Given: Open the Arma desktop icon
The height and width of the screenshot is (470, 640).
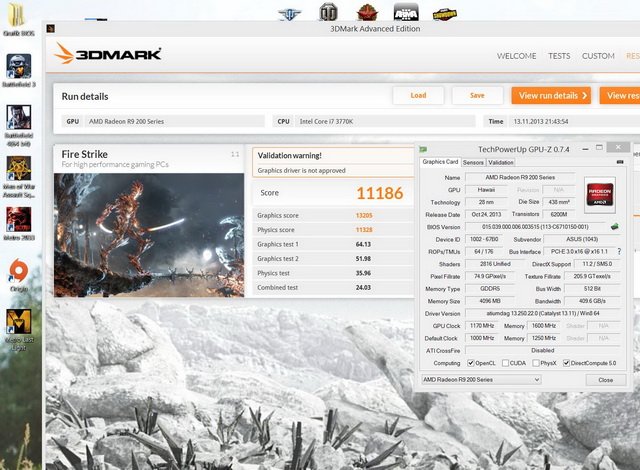Looking at the screenshot, I should pos(404,13).
